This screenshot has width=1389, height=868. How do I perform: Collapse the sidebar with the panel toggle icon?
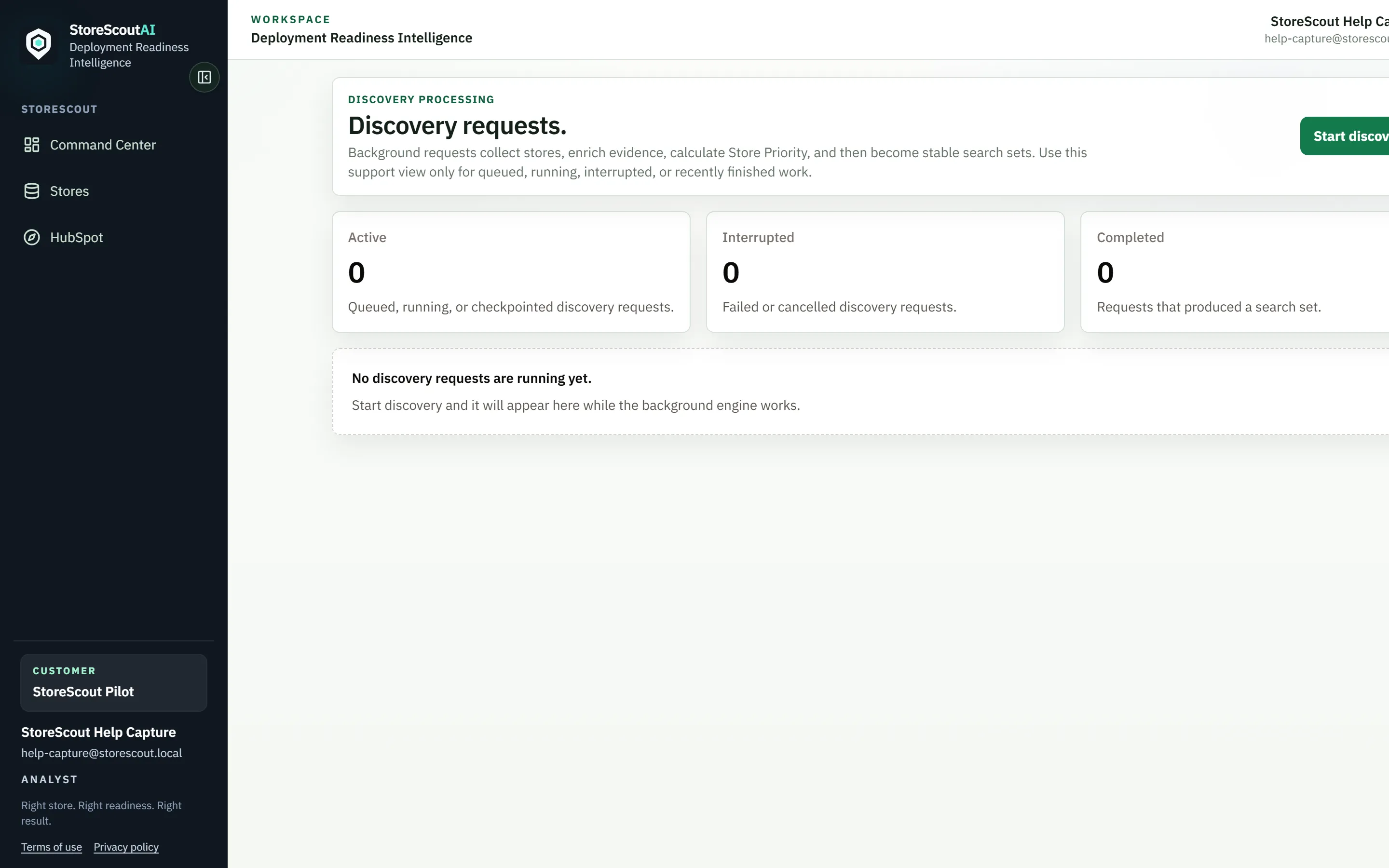[x=204, y=77]
